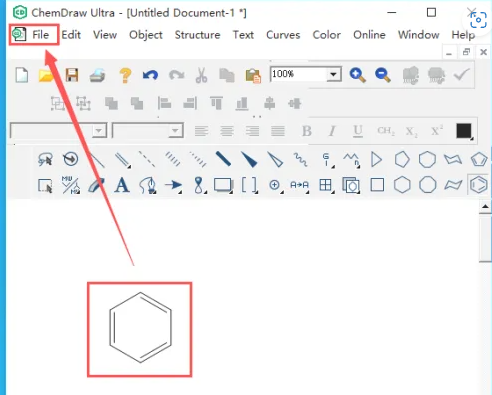Click the Ungroup objects icon
Screen dimensions: 492x395
click(x=83, y=104)
